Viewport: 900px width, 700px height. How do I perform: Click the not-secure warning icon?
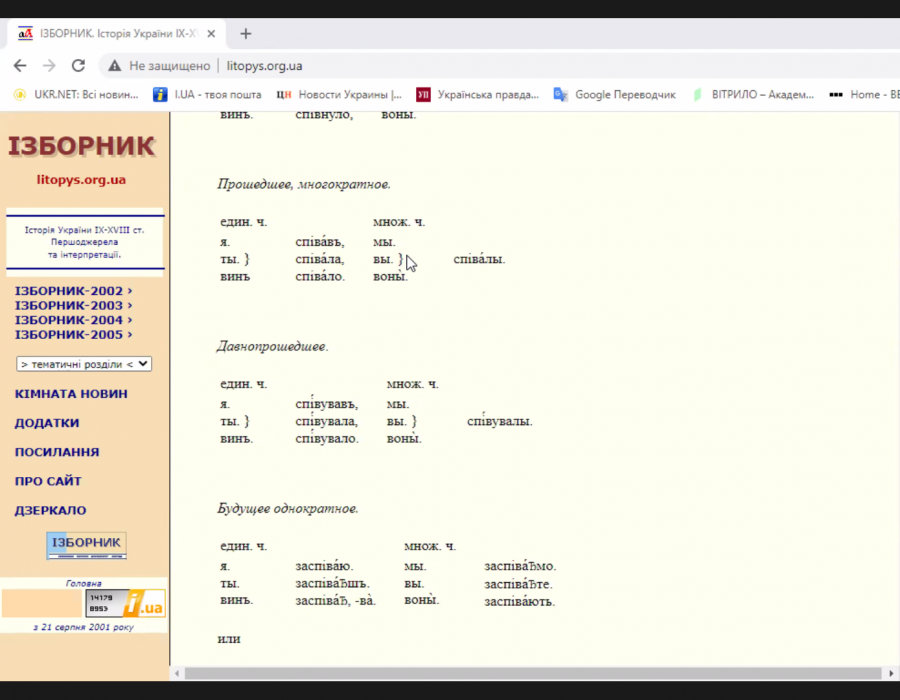114,66
